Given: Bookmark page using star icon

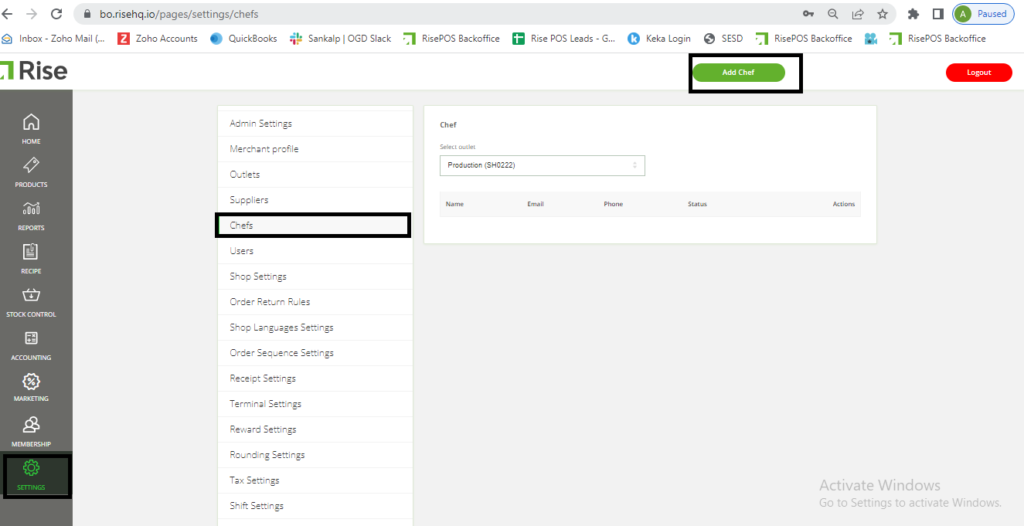Looking at the screenshot, I should [882, 14].
